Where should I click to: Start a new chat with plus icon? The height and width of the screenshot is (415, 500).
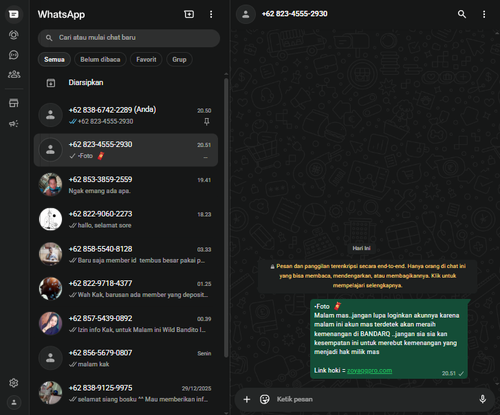point(189,14)
